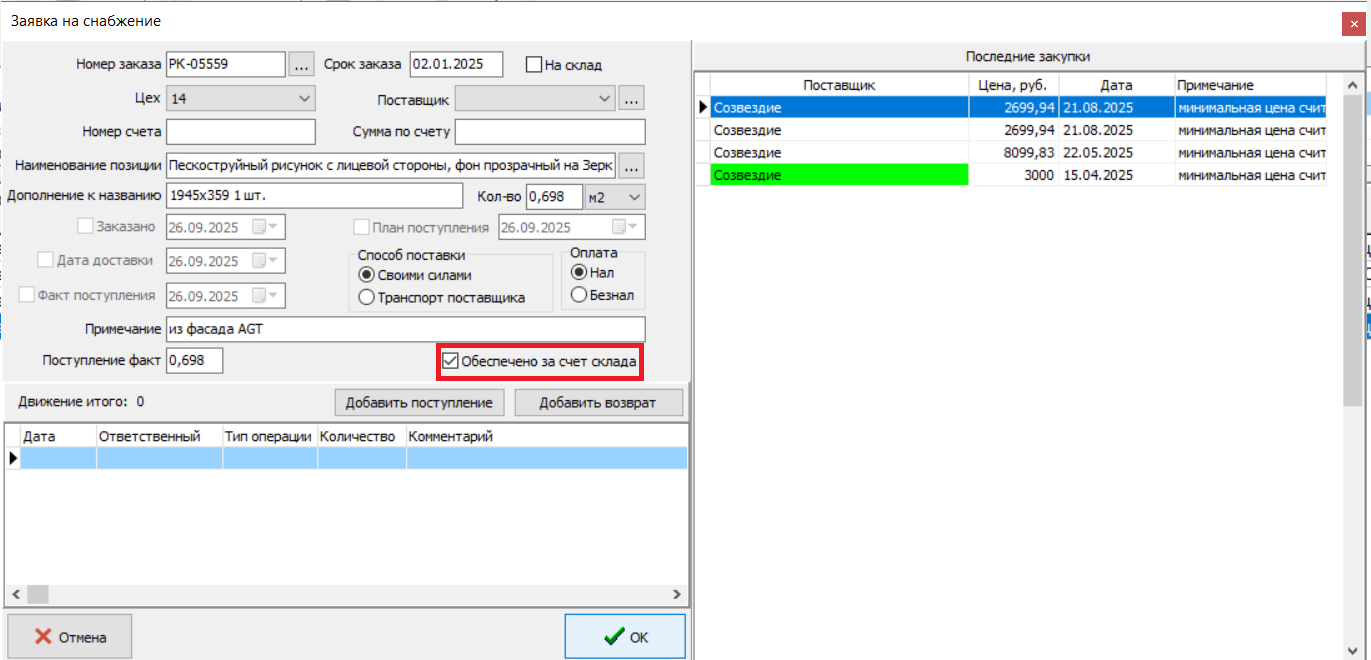Click Добавить возврат button
Image resolution: width=1371 pixels, height=660 pixels.
coord(598,403)
